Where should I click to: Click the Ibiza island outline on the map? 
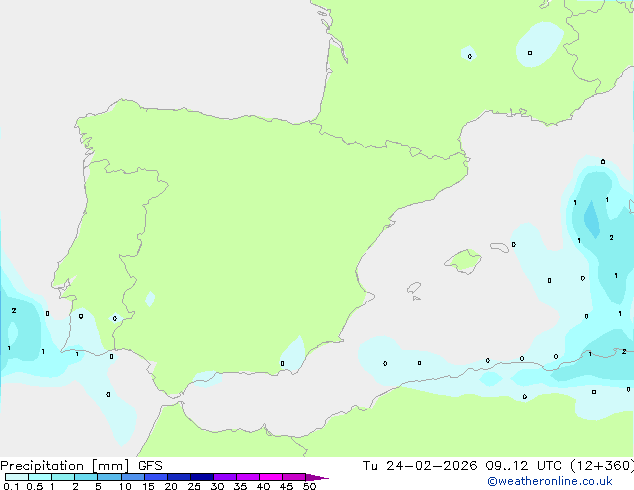pos(414,288)
